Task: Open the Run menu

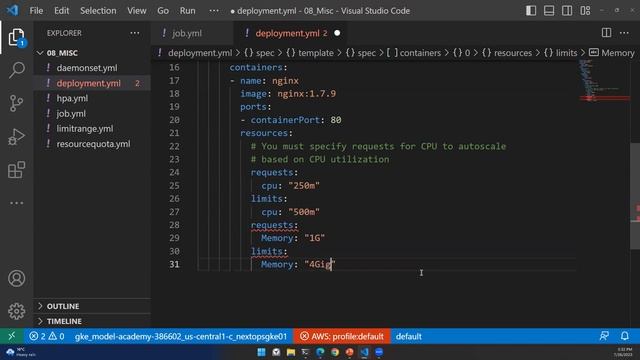Action: (187, 11)
